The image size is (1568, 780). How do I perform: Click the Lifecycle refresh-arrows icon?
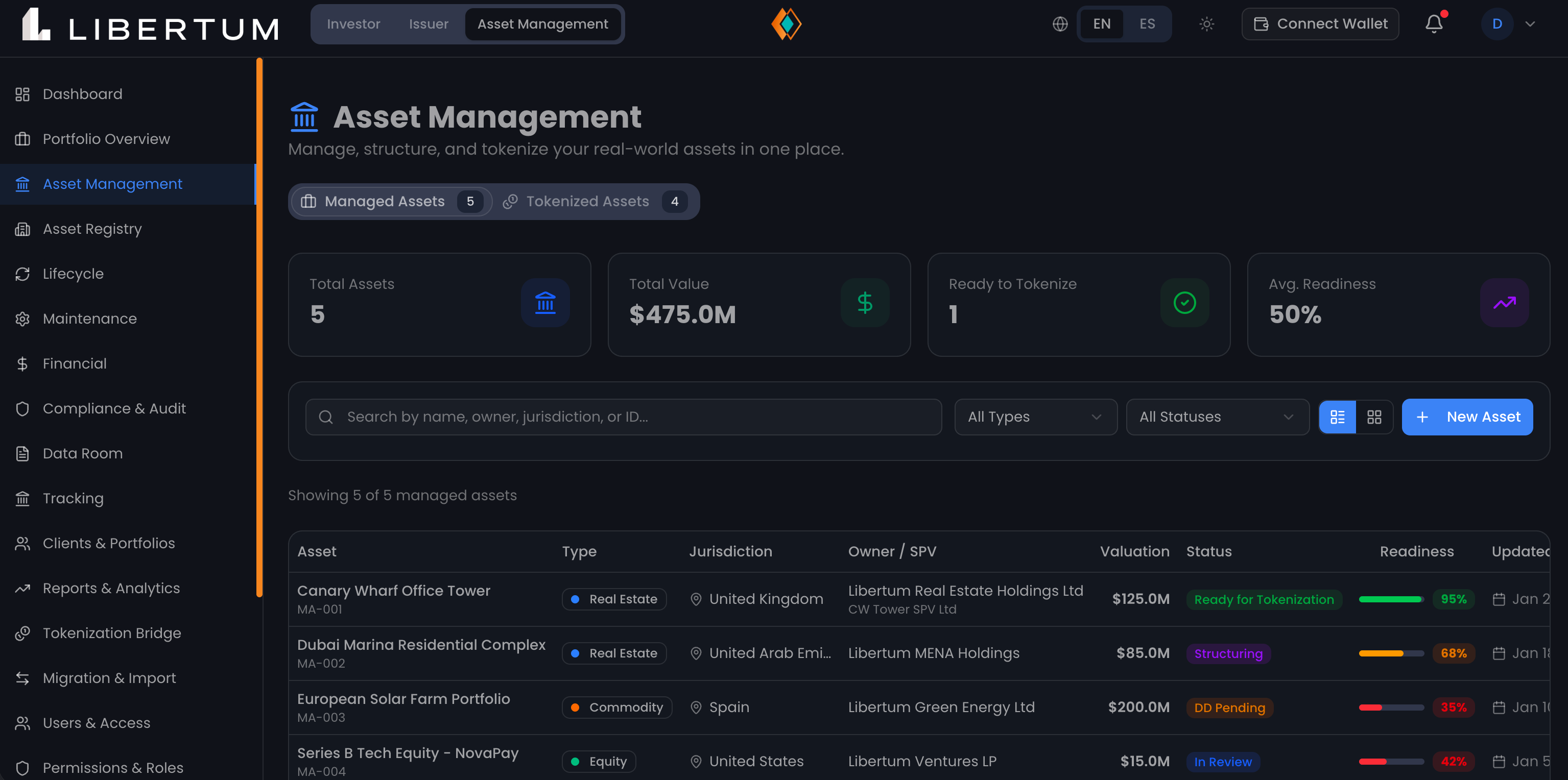[x=22, y=275]
